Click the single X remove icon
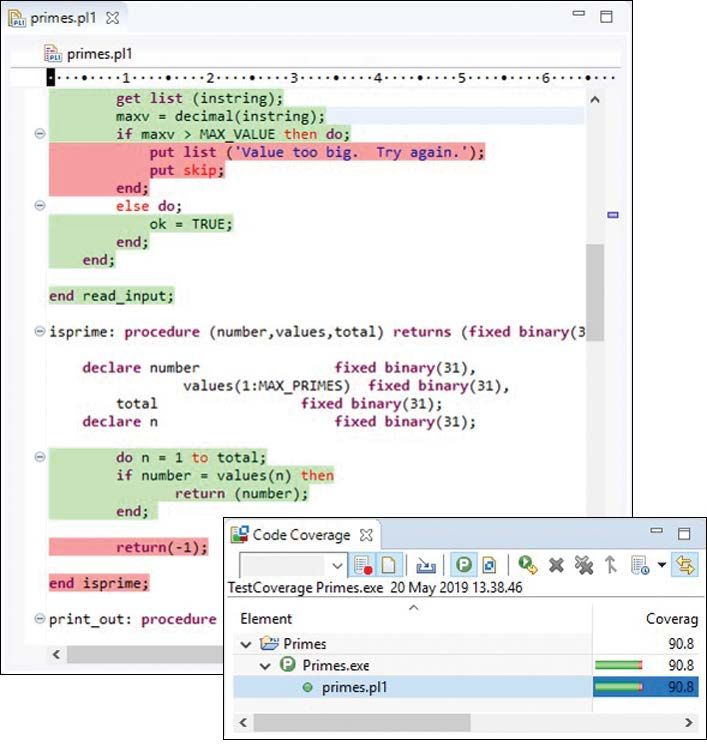707x750 pixels. 556,565
